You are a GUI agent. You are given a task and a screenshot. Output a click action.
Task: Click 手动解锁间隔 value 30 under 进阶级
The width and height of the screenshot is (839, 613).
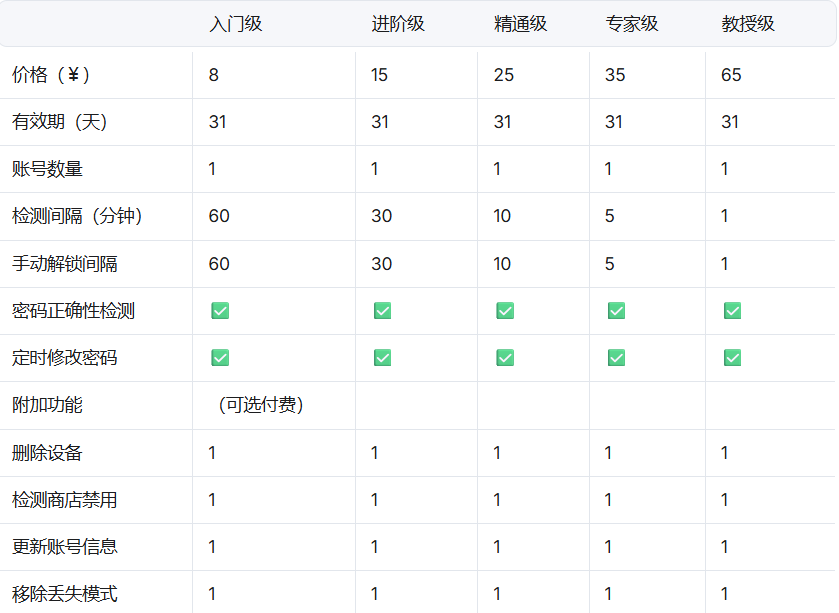(x=382, y=264)
